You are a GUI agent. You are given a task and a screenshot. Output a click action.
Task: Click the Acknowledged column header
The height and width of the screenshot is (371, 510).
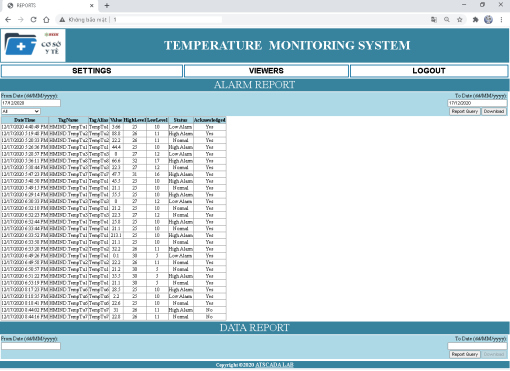(x=210, y=120)
